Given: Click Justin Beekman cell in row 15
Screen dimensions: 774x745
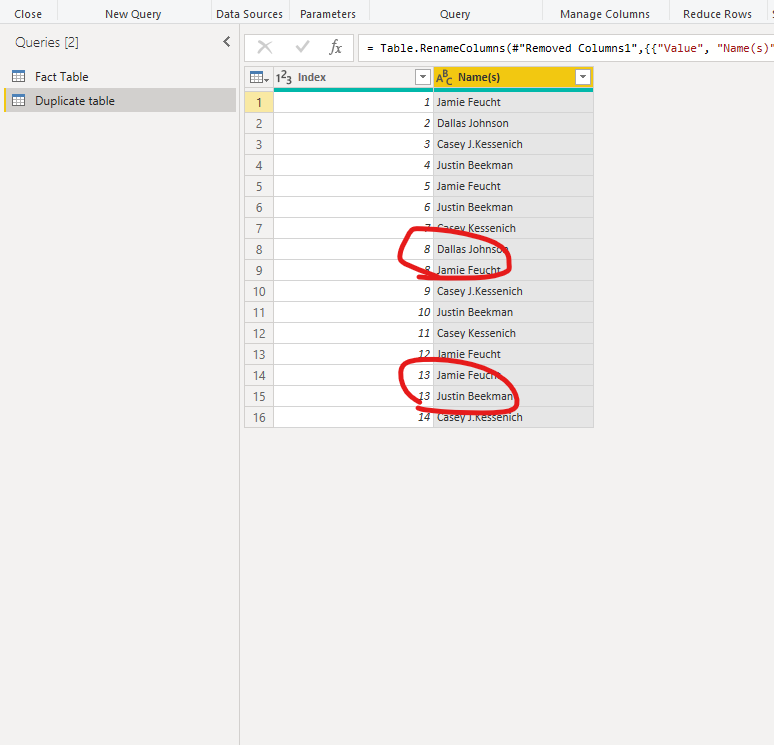Looking at the screenshot, I should click(513, 396).
